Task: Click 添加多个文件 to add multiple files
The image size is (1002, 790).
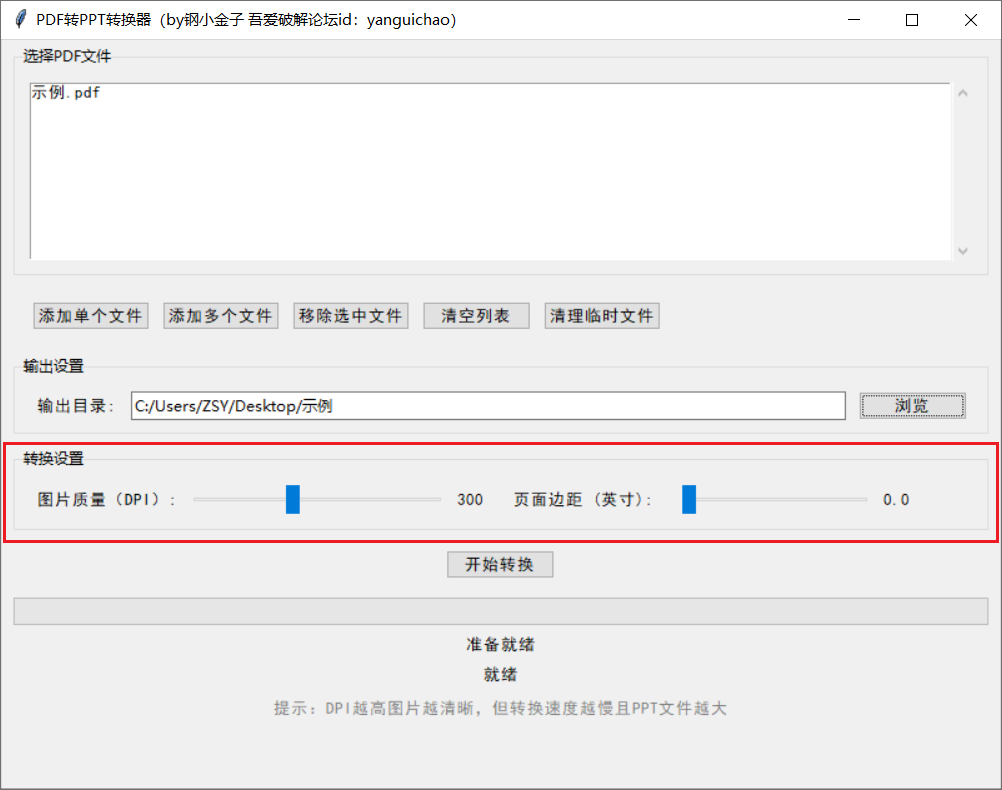Action: (220, 315)
